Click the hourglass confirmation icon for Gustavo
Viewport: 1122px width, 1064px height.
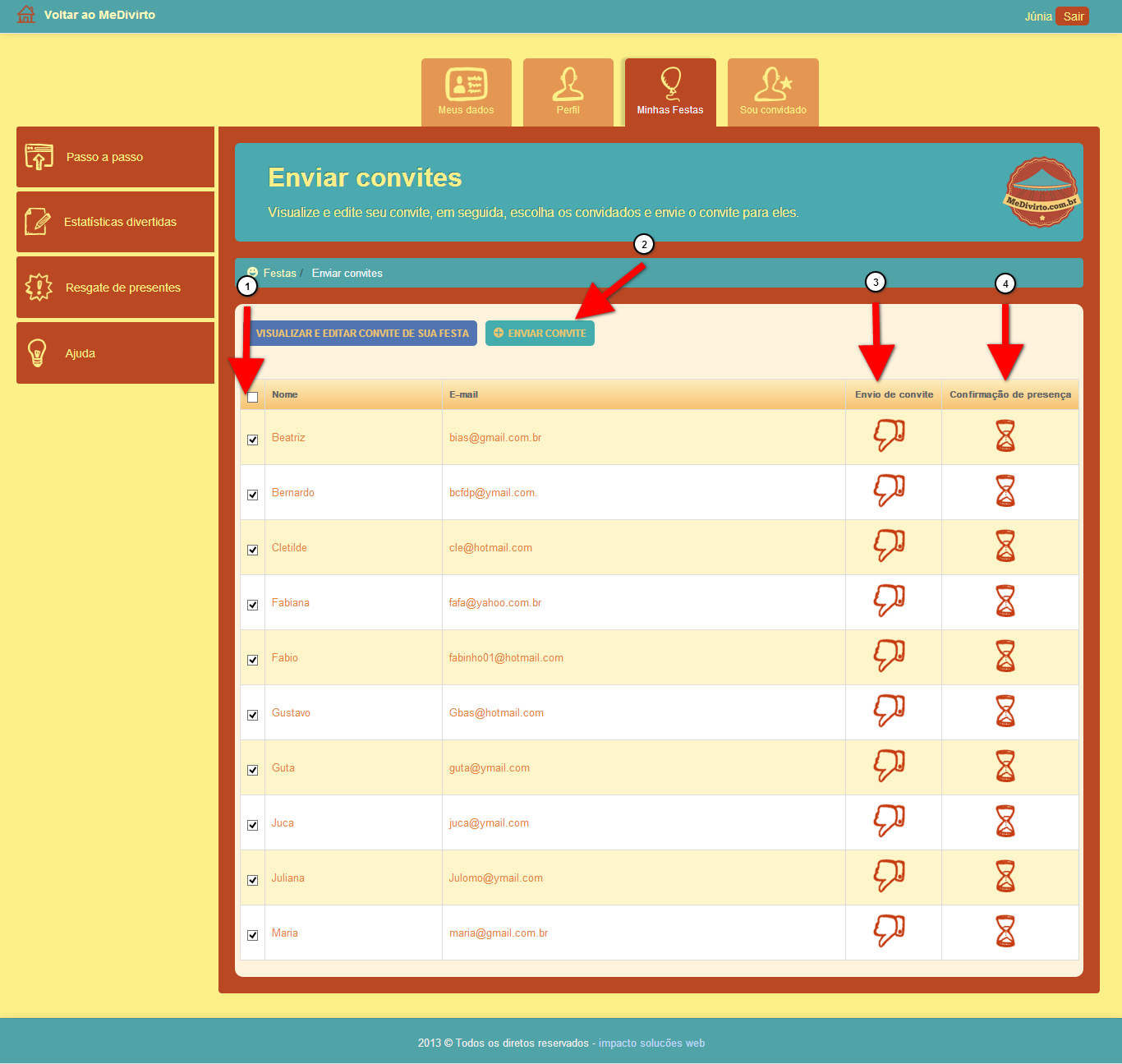1005,712
